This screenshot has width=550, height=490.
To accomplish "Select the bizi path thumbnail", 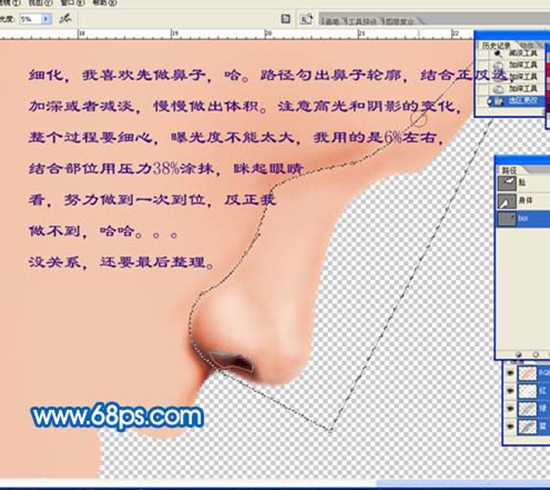I will (507, 219).
